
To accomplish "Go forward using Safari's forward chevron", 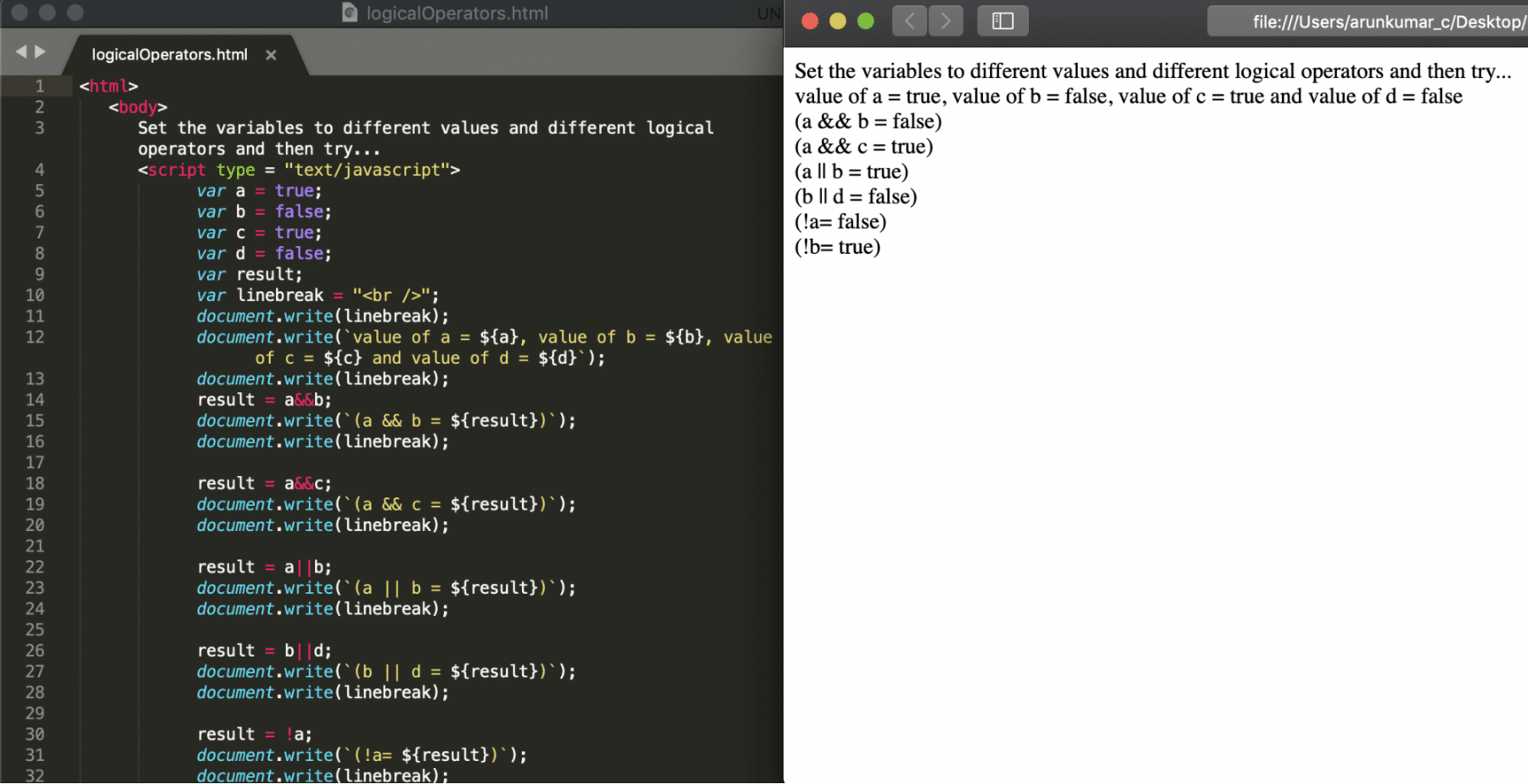I will 946,21.
